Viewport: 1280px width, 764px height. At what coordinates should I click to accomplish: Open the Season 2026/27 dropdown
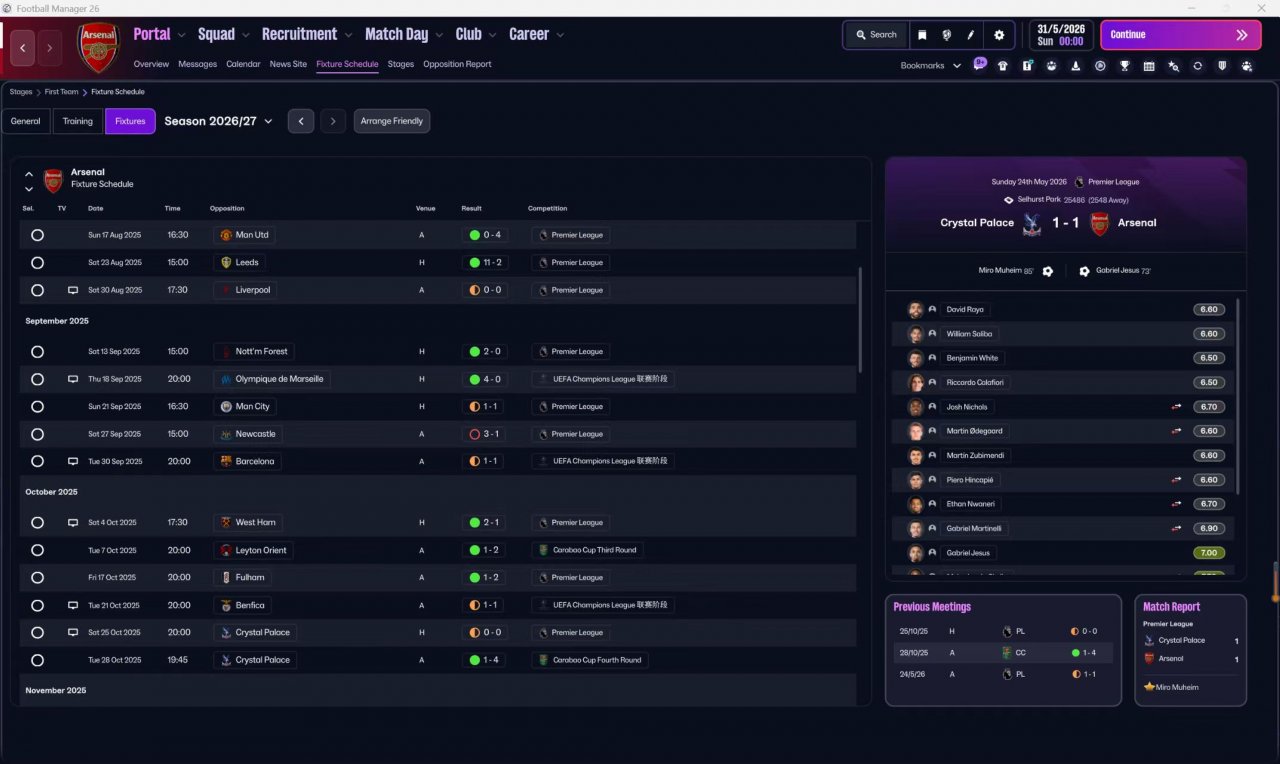(219, 121)
